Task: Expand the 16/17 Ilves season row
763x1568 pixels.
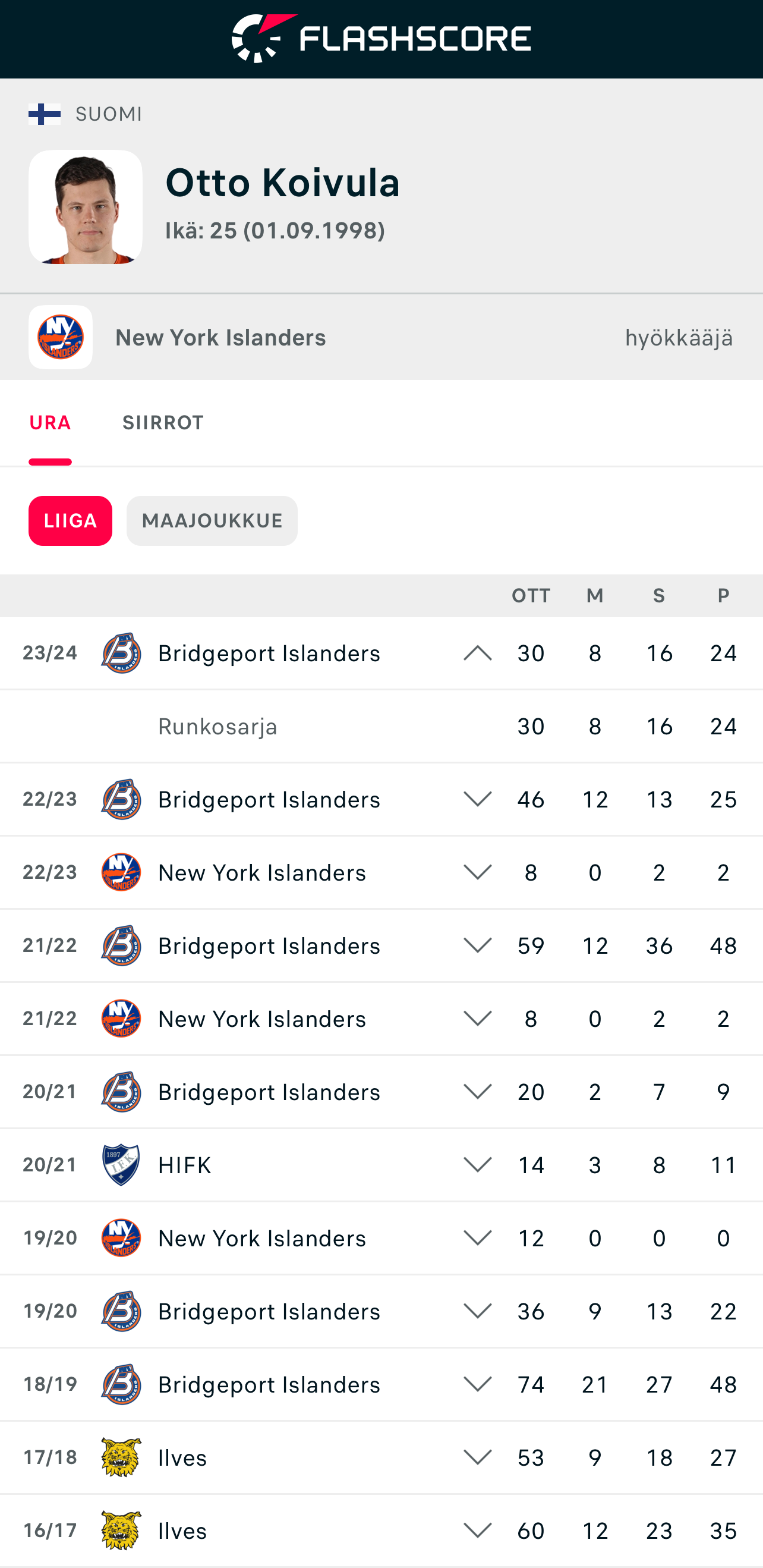Action: point(478,1531)
